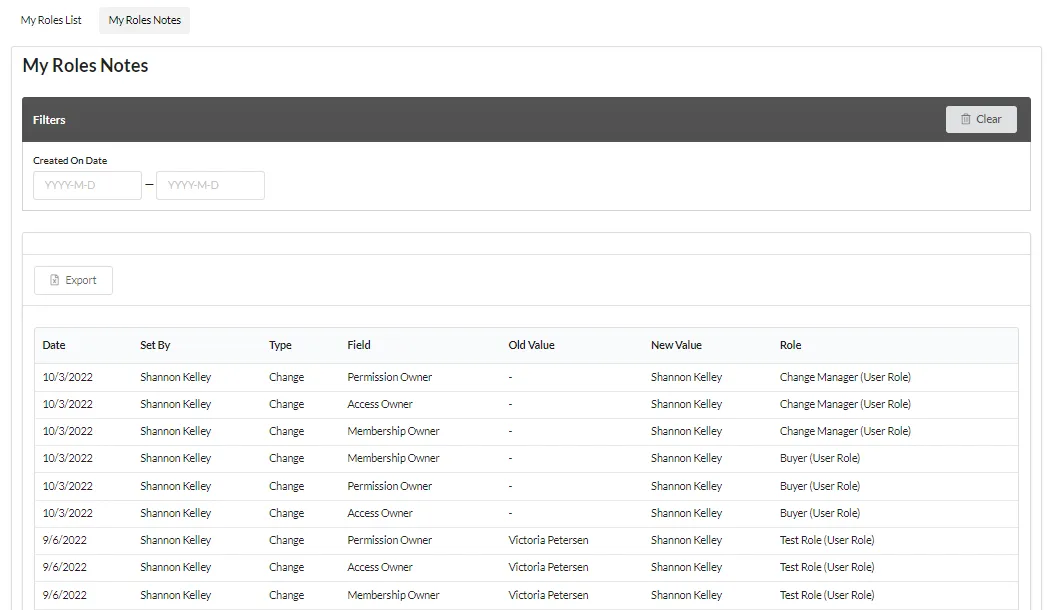The width and height of the screenshot is (1047, 610).
Task: Select Membership Owner in Change Manager row
Action: coord(393,431)
